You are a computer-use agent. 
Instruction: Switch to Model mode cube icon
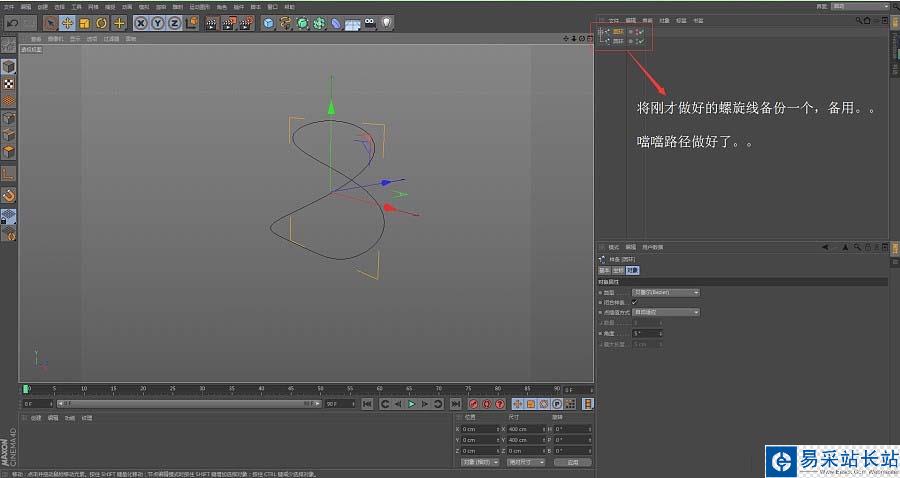[8, 67]
